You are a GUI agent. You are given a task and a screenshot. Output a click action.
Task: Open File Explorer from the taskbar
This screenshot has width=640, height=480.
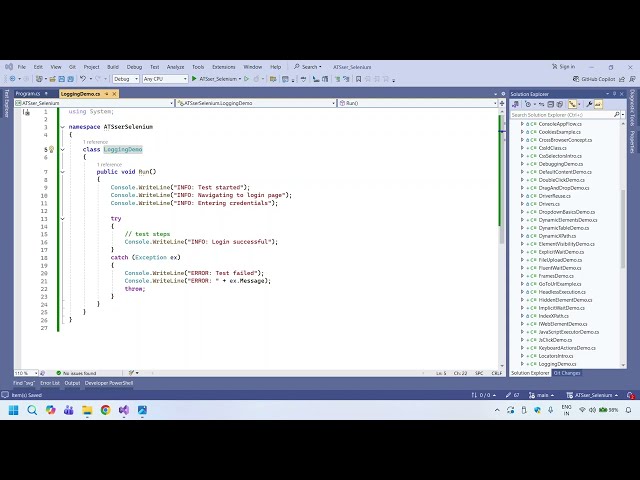(x=87, y=410)
